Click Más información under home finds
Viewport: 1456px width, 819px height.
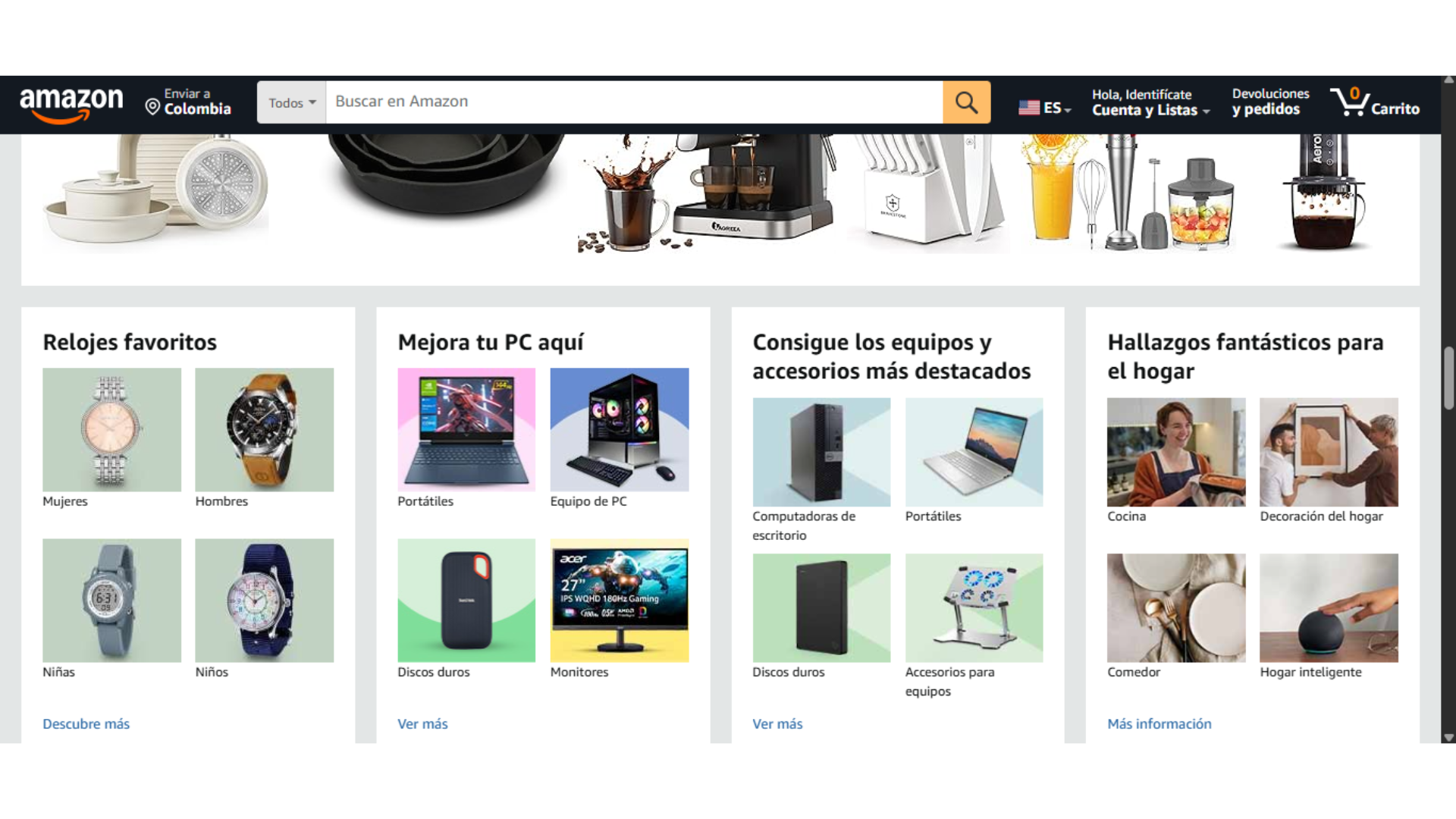tap(1159, 723)
